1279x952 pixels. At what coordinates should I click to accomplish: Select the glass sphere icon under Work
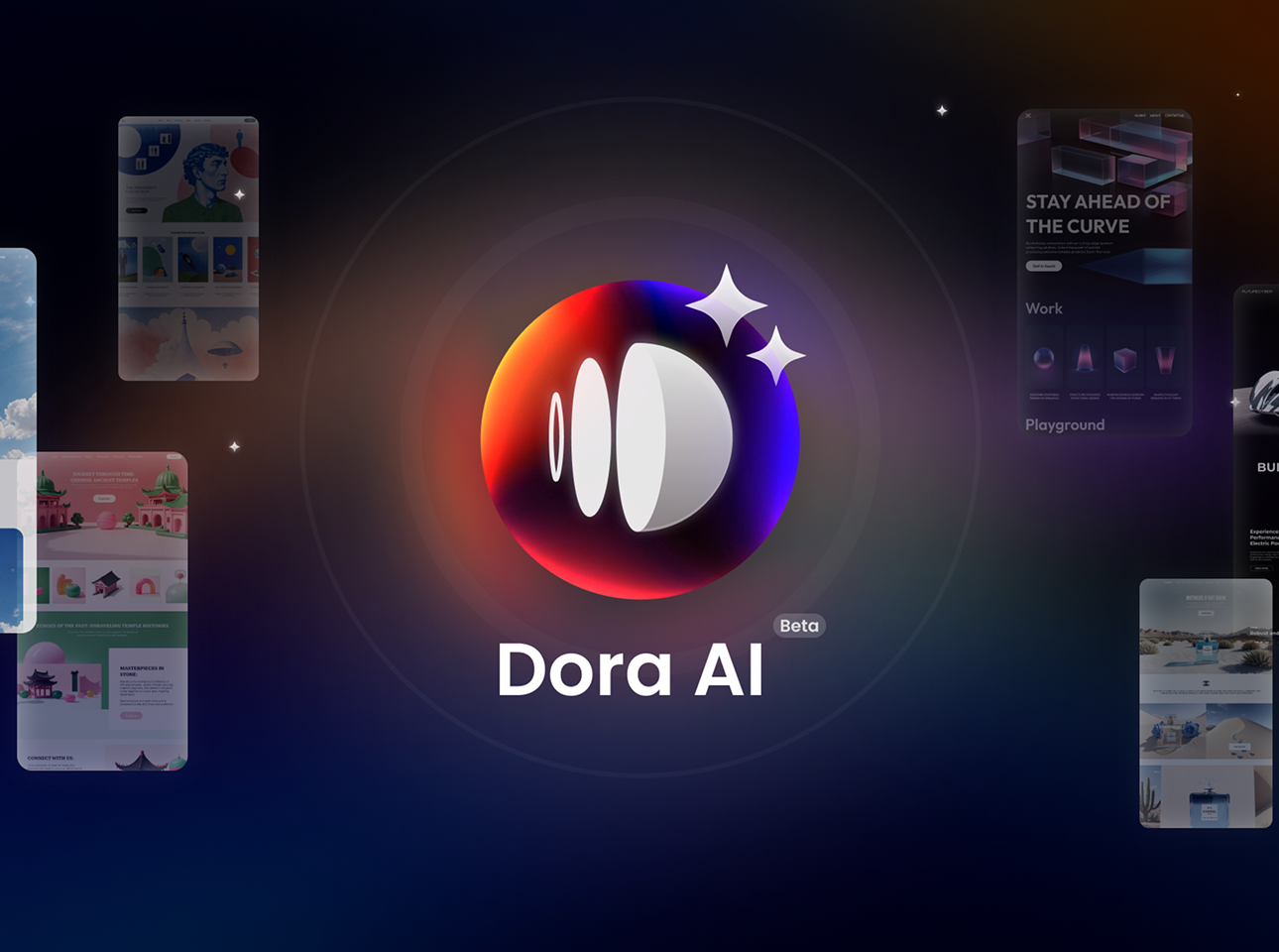click(x=1044, y=358)
